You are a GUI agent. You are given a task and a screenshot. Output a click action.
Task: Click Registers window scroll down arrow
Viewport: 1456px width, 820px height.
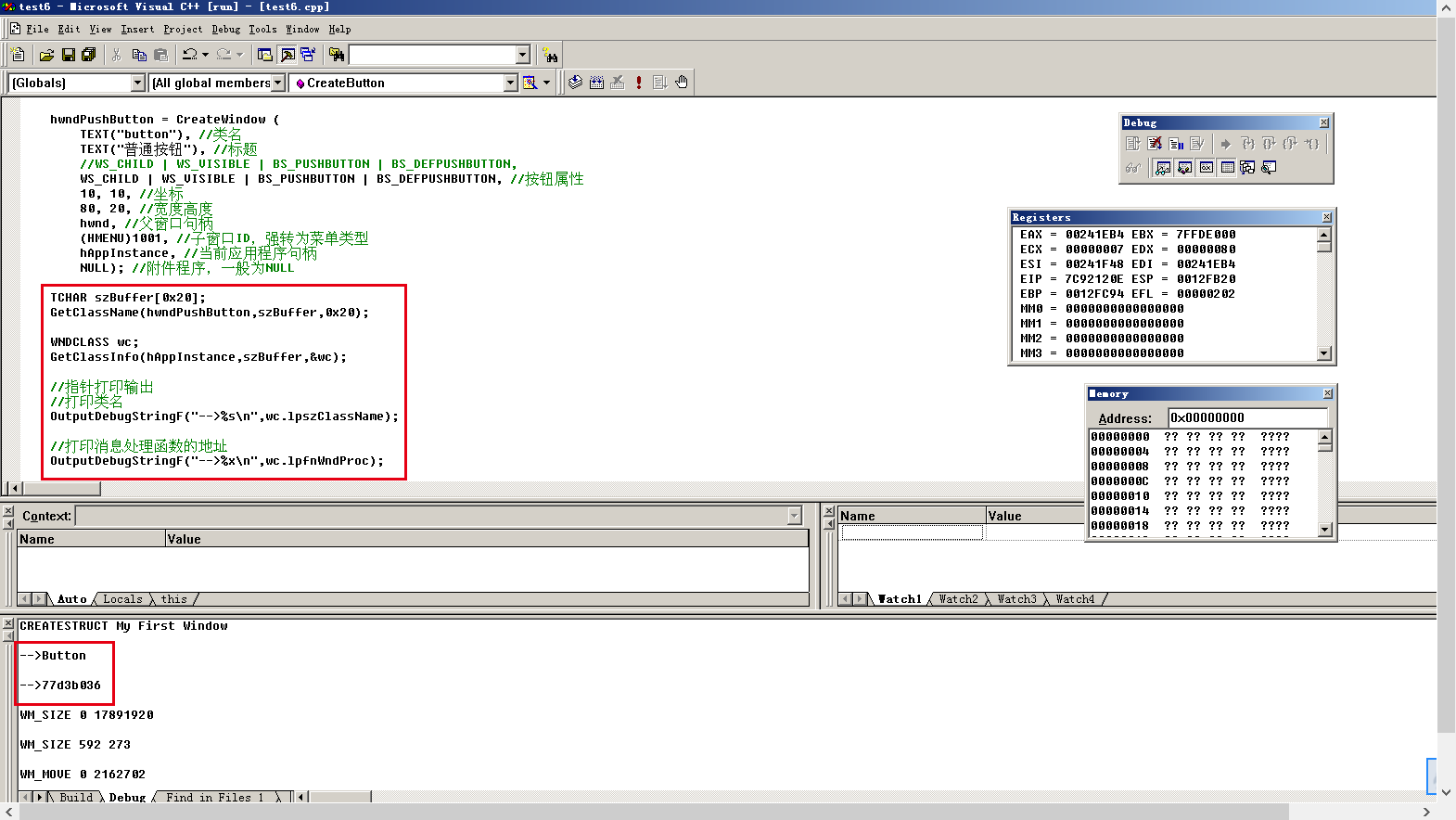point(1324,353)
